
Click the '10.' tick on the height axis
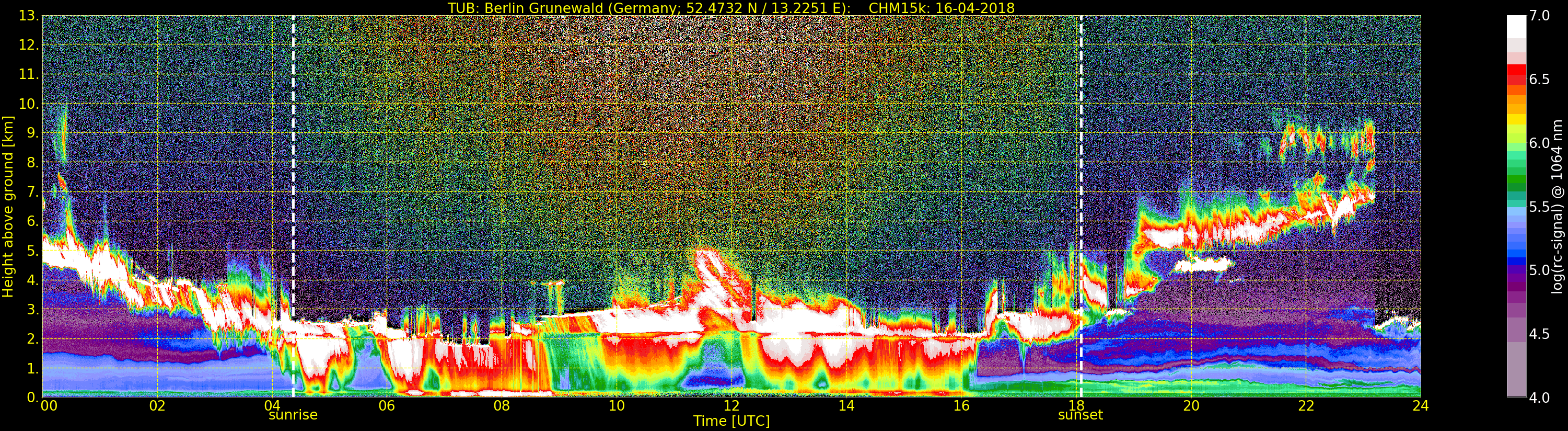tap(29, 104)
